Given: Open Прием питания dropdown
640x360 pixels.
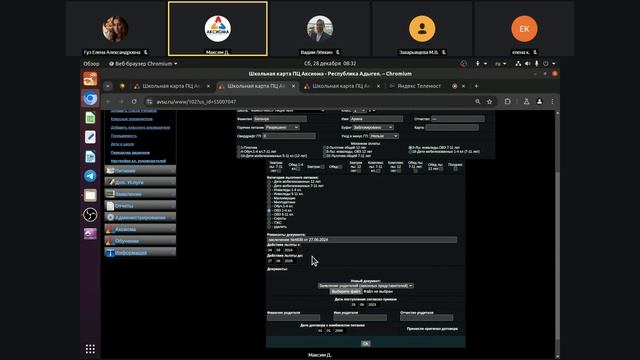Looking at the screenshot, I should click(x=282, y=127).
